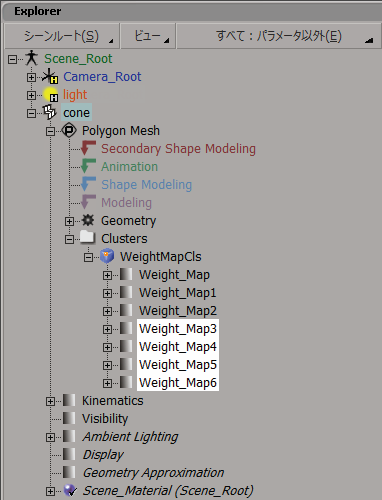Click the yellow light icon
Image resolution: width=382 pixels, height=500 pixels.
pyautogui.click(x=51, y=95)
